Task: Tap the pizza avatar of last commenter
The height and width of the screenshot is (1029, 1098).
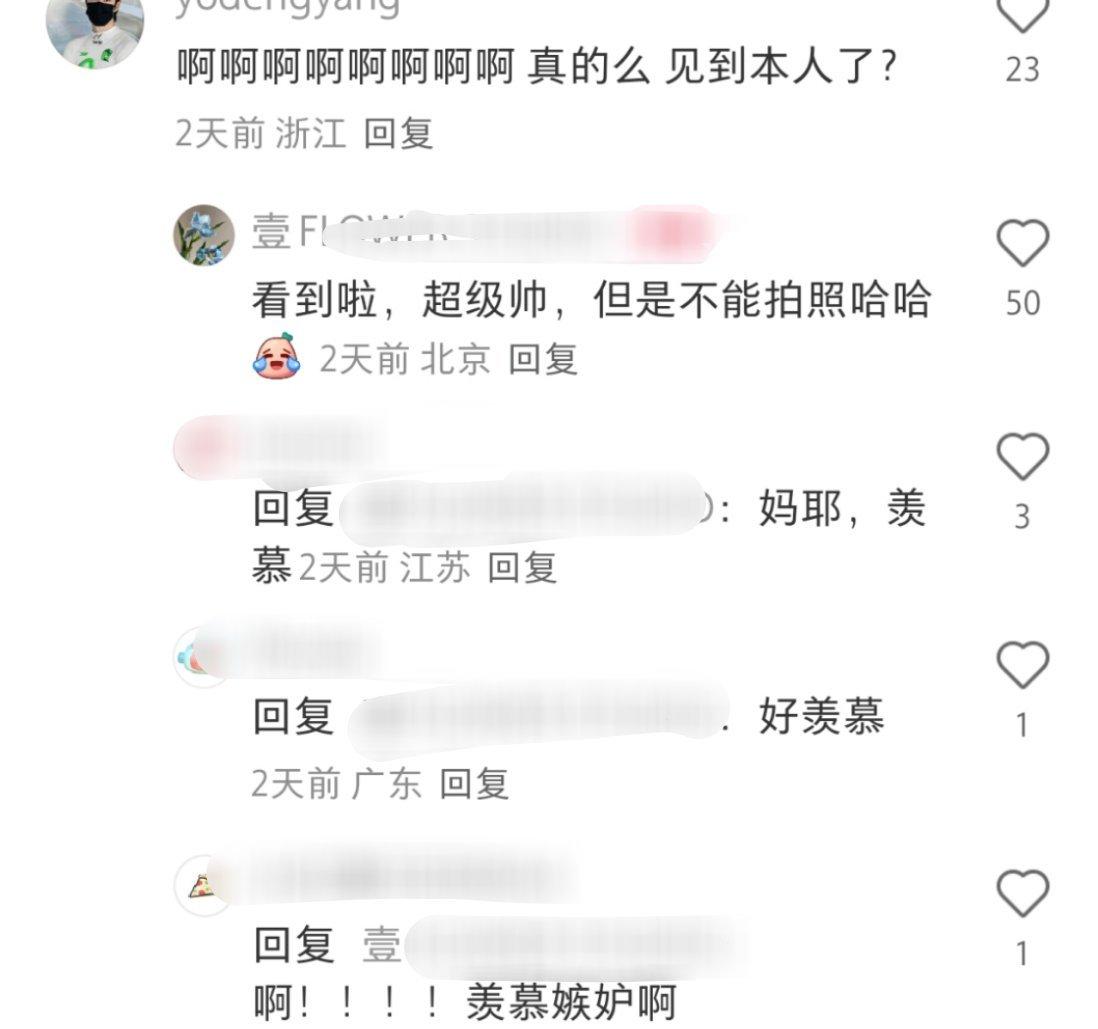Action: pyautogui.click(x=202, y=886)
